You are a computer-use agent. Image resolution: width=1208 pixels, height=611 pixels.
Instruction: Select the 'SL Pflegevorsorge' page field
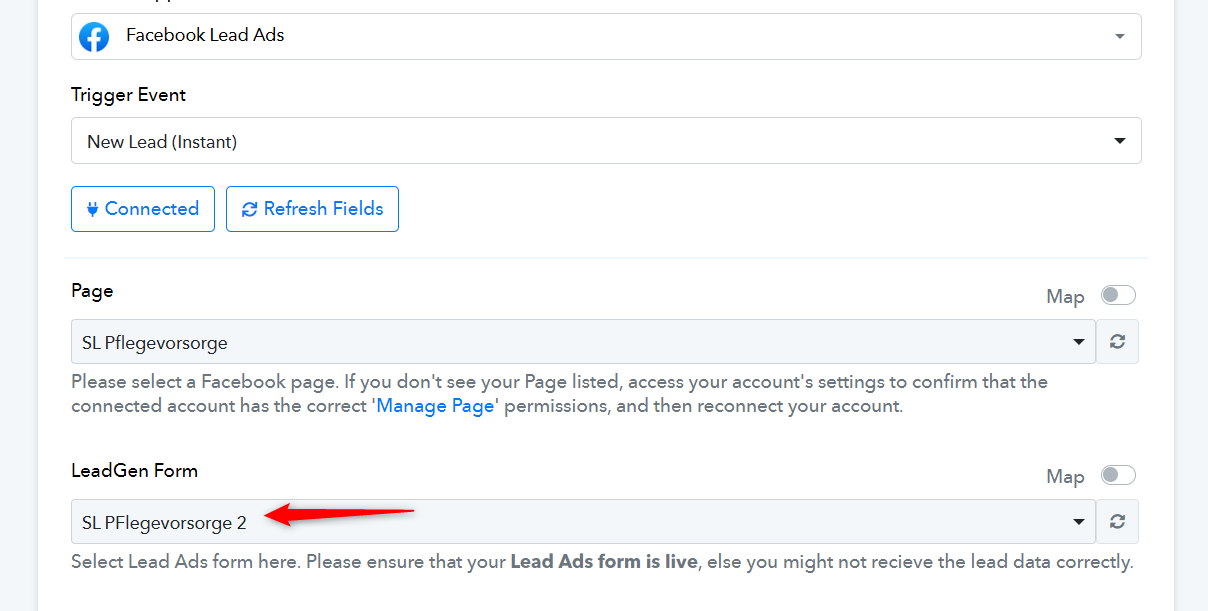click(584, 342)
